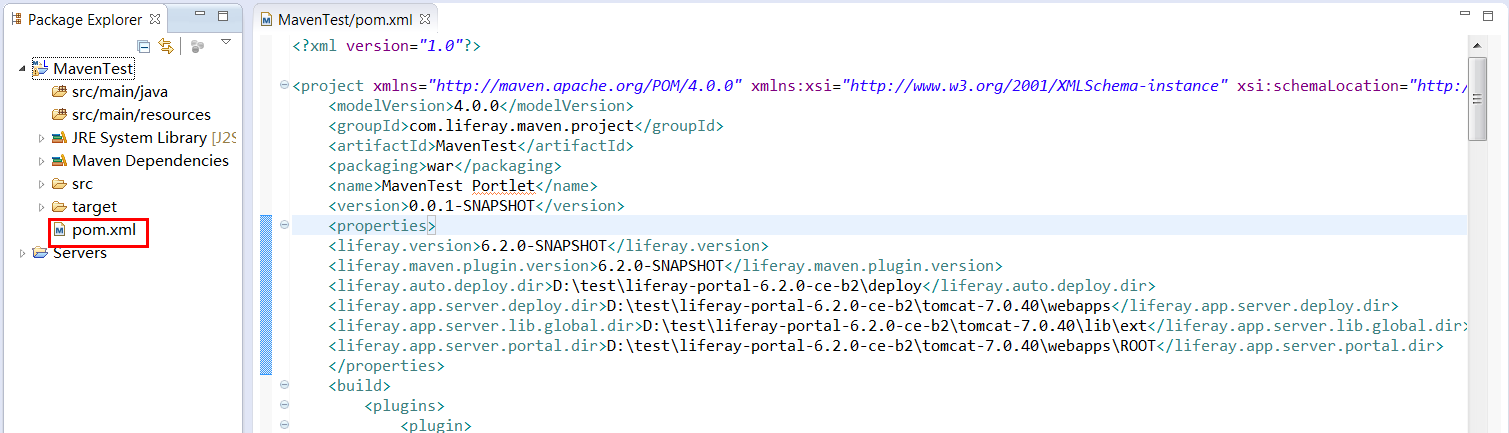The width and height of the screenshot is (1509, 433).
Task: Select the src/main/java source folder
Action: [119, 92]
